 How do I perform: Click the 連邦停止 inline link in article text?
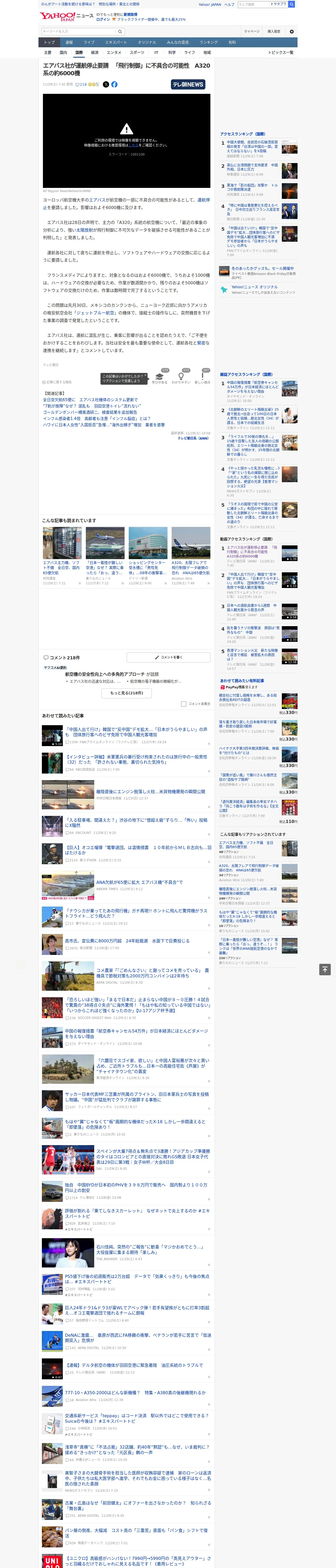click(x=203, y=200)
